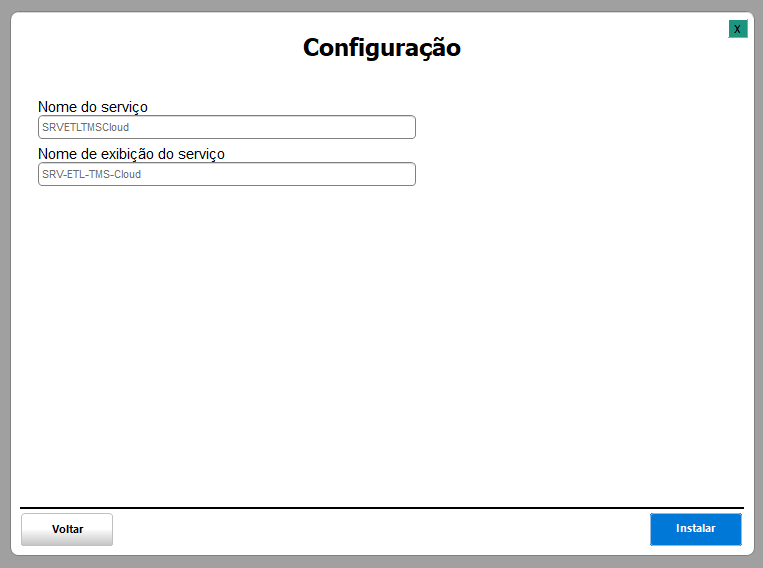Dismiss the installer using the green X
Image resolution: width=763 pixels, height=568 pixels.
[737, 29]
